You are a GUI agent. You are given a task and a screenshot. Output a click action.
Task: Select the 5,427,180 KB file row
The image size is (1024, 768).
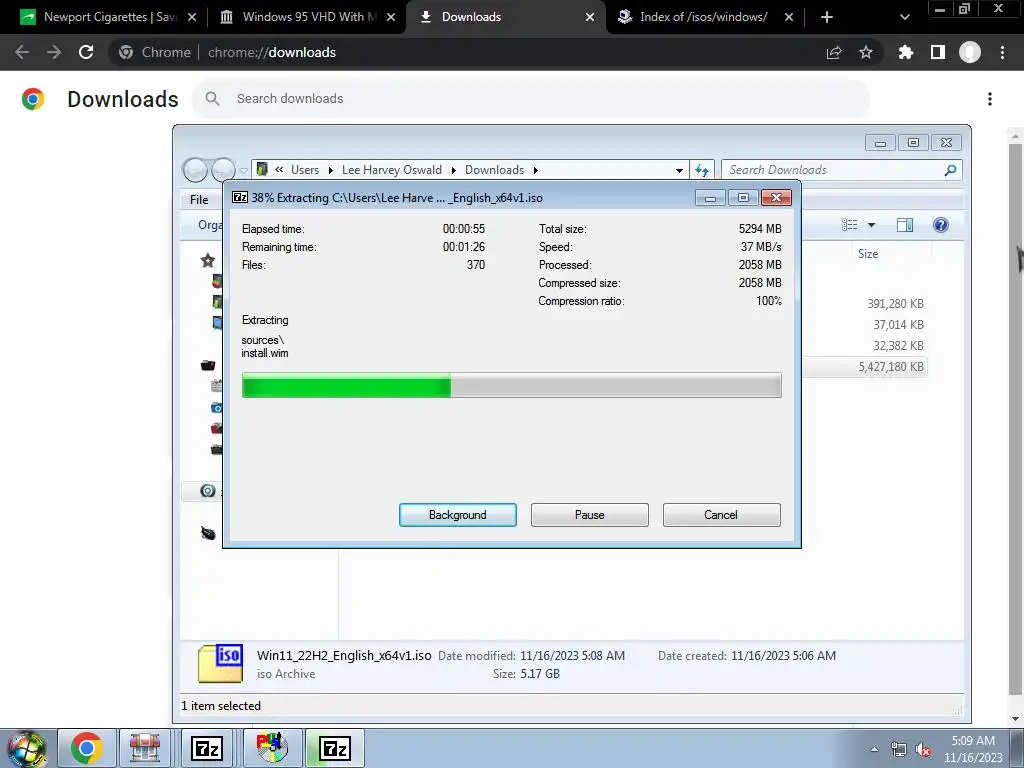tap(891, 366)
